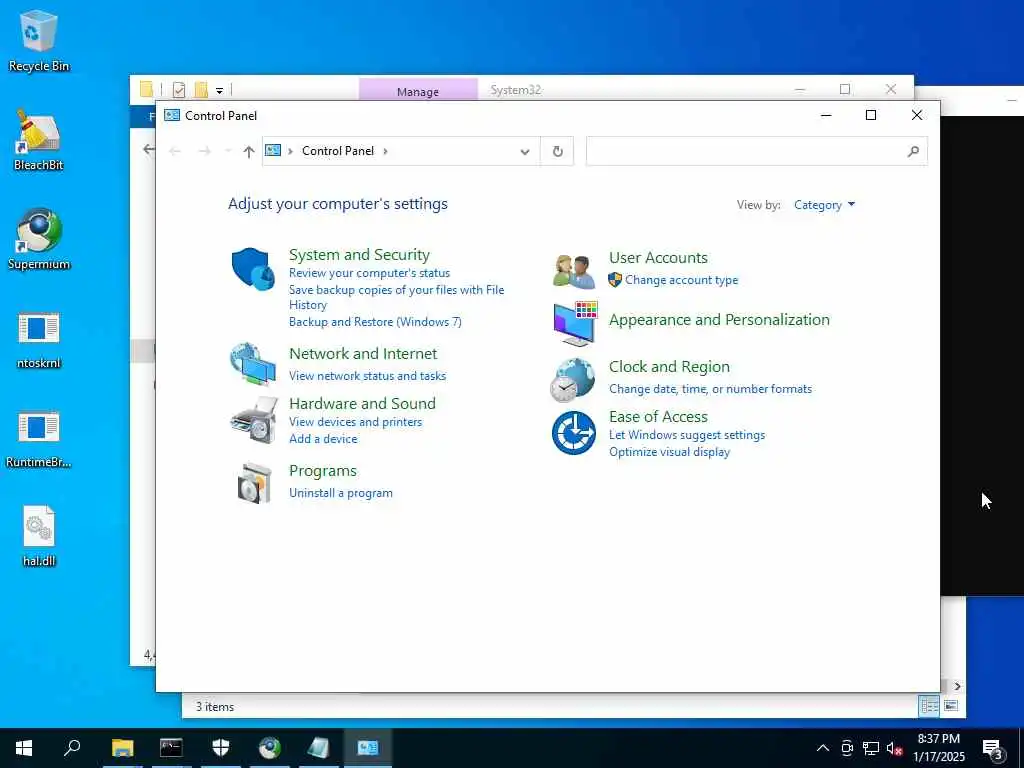Open Save backup copies with File History

coord(396,297)
